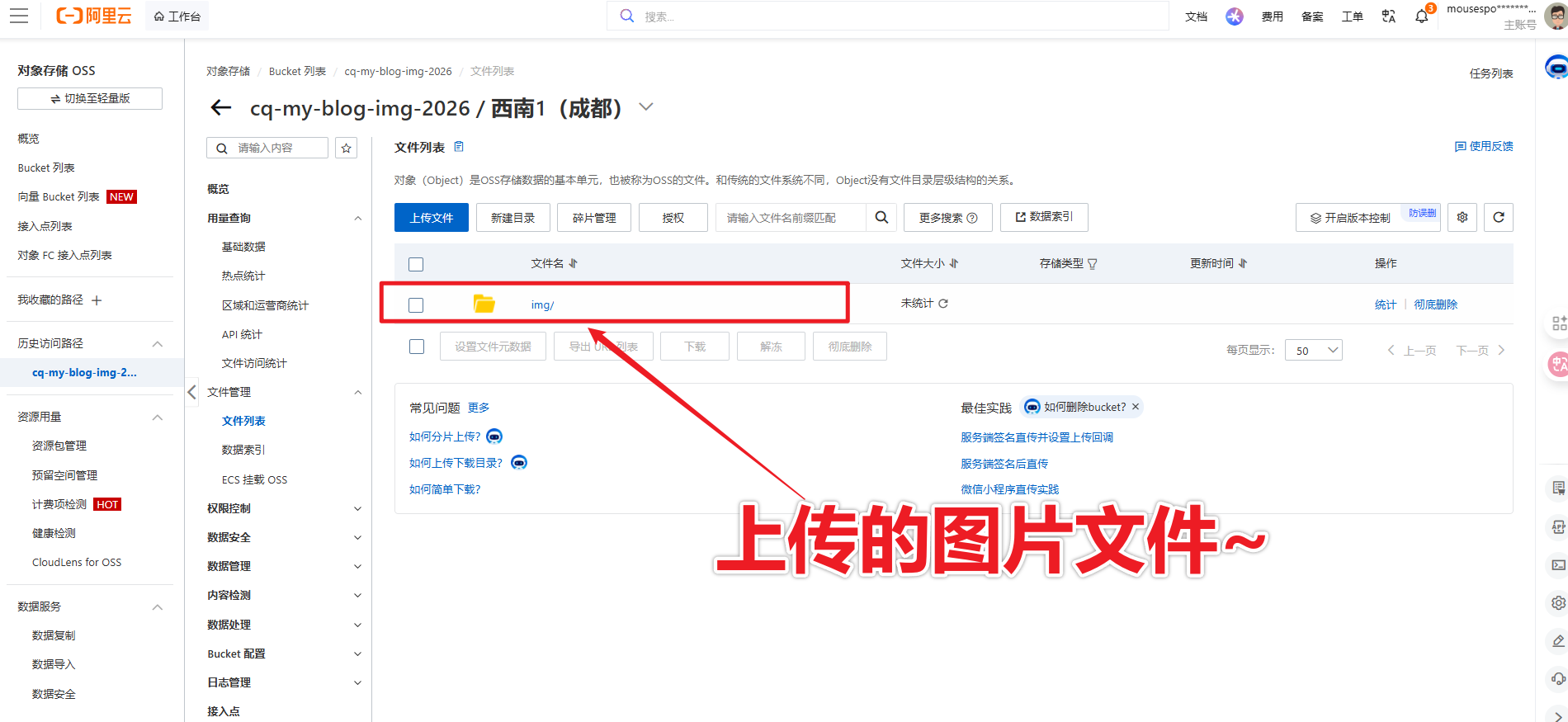
Task: Open ECS 挂载 OSS menu item
Action: point(254,479)
